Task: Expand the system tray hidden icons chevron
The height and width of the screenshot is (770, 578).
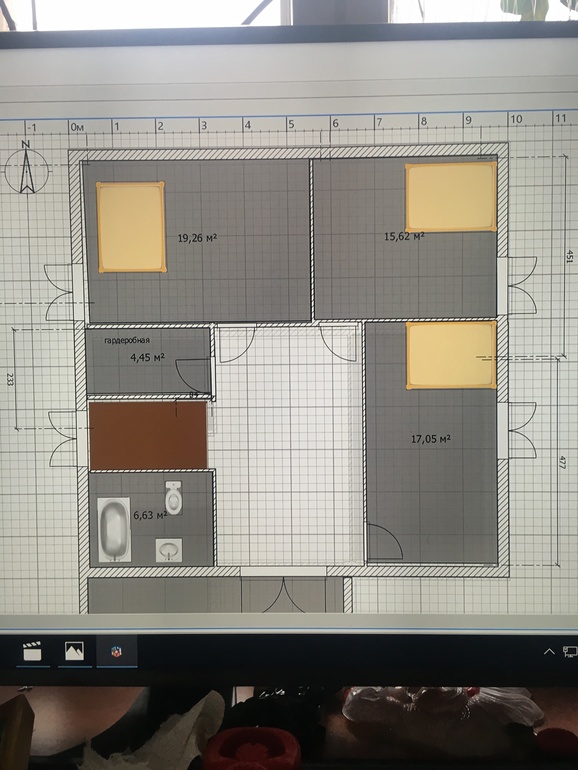Action: 549,652
